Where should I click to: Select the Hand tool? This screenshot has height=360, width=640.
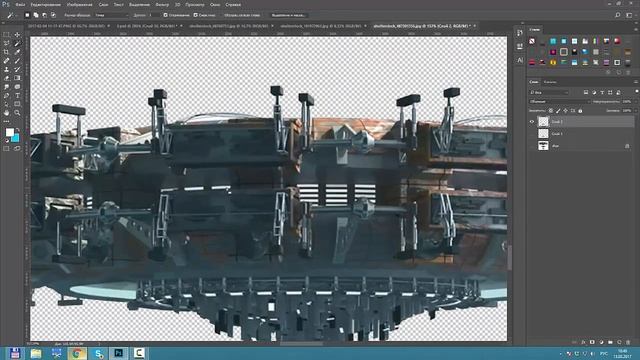(x=6, y=113)
